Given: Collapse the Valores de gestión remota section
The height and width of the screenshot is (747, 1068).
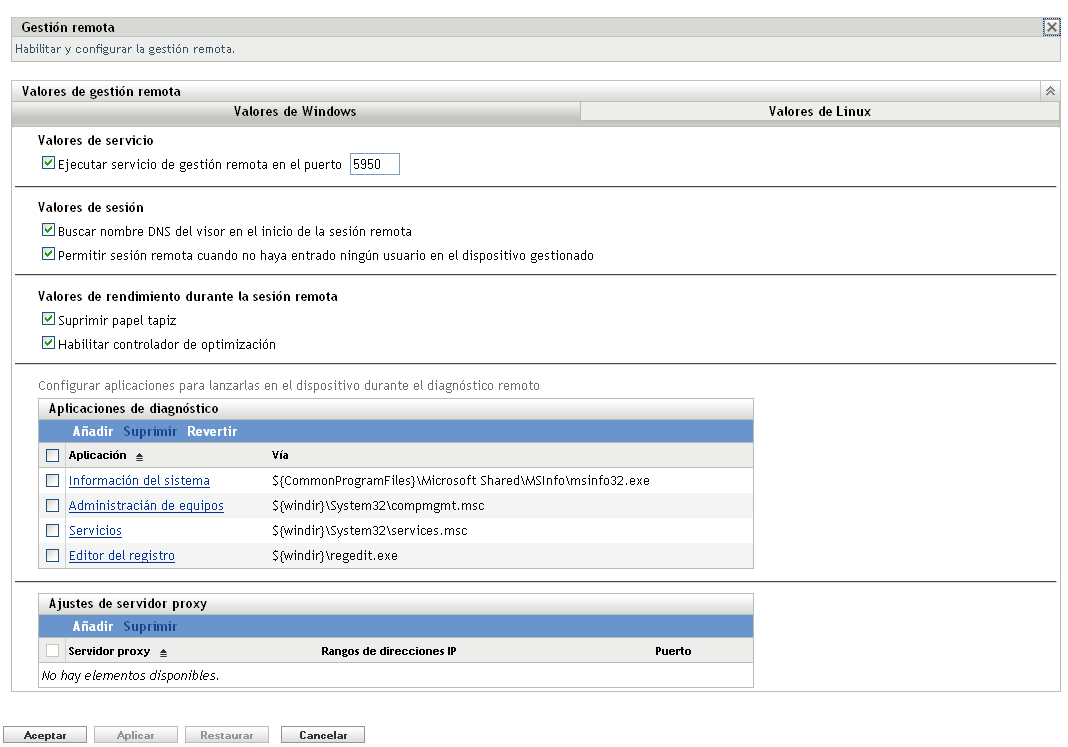Looking at the screenshot, I should [x=1049, y=90].
